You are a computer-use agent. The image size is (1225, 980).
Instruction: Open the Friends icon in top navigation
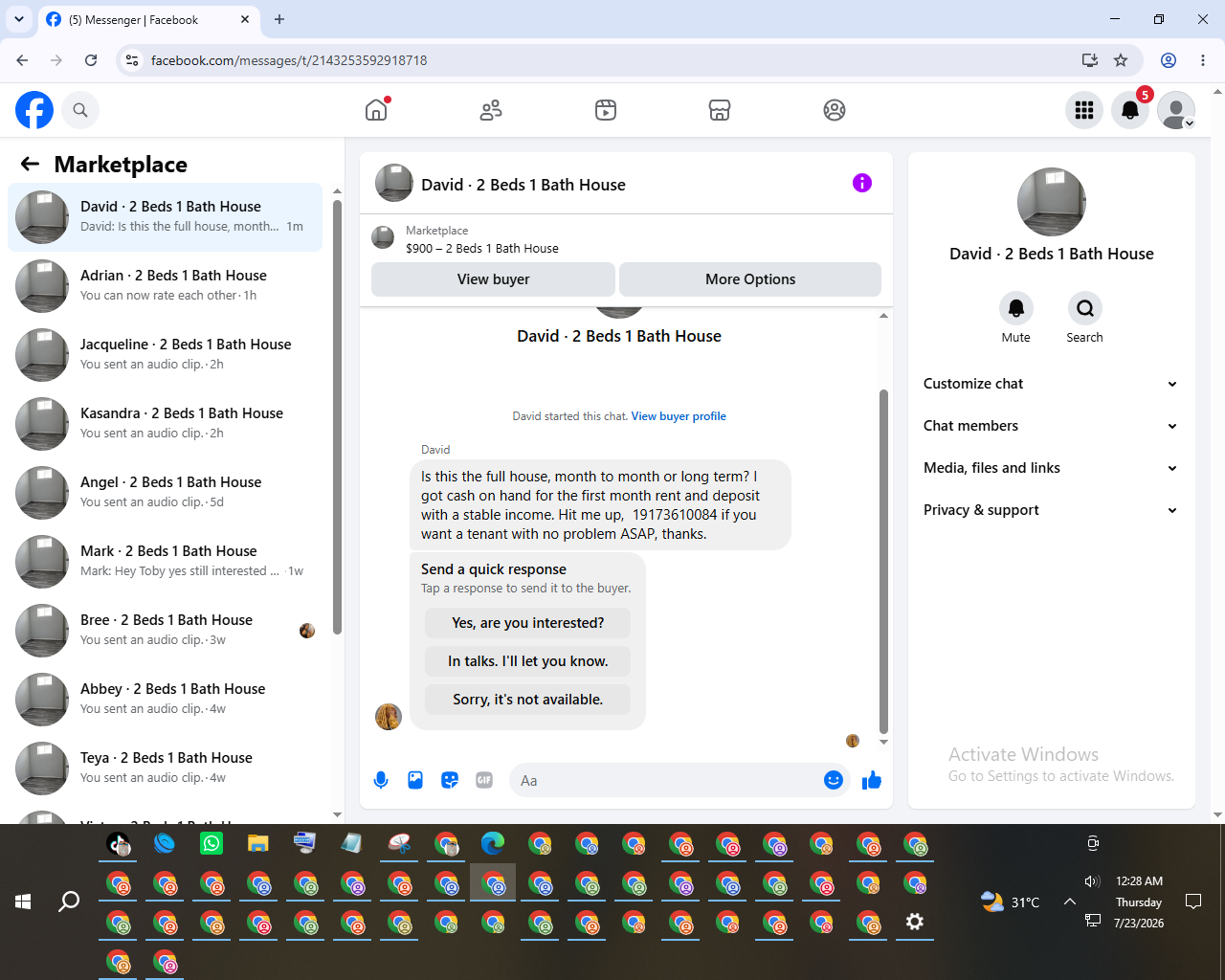click(x=491, y=110)
